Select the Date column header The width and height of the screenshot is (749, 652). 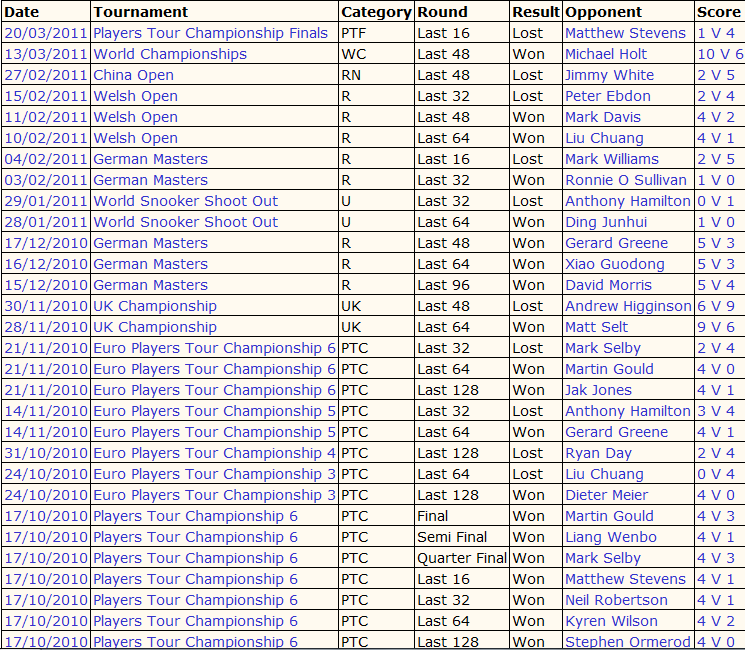coord(22,12)
